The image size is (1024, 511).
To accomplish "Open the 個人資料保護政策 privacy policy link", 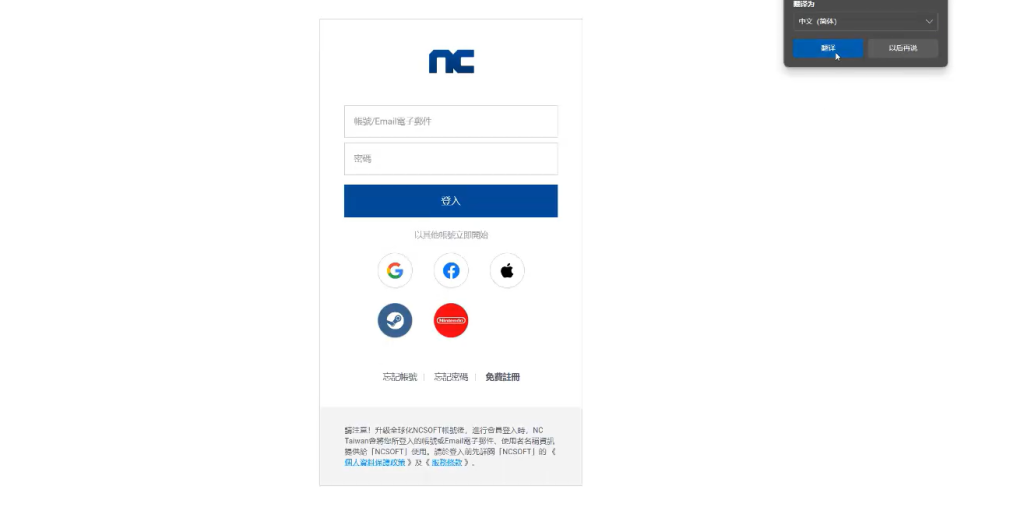I will (375, 462).
